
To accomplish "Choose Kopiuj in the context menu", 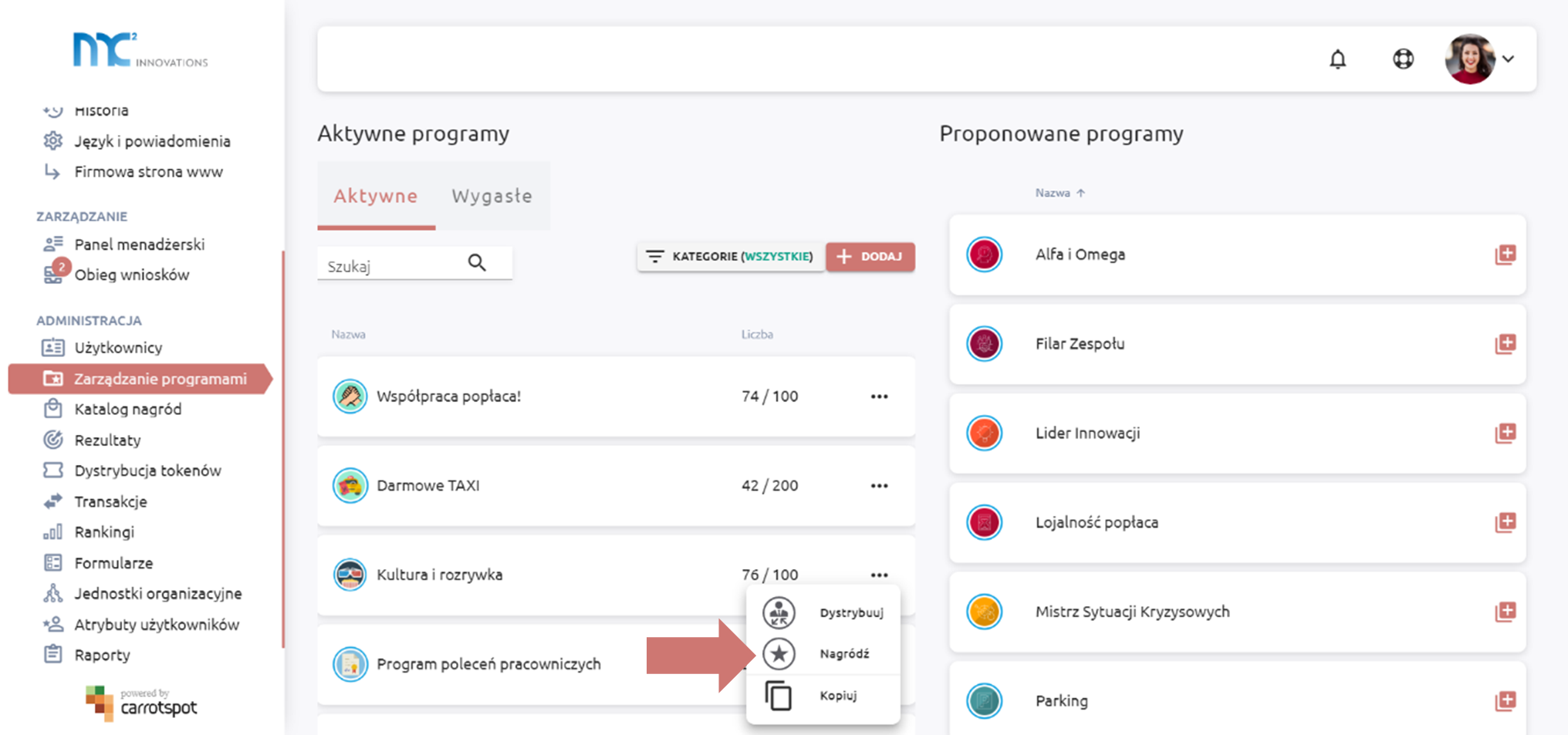I will tap(838, 696).
